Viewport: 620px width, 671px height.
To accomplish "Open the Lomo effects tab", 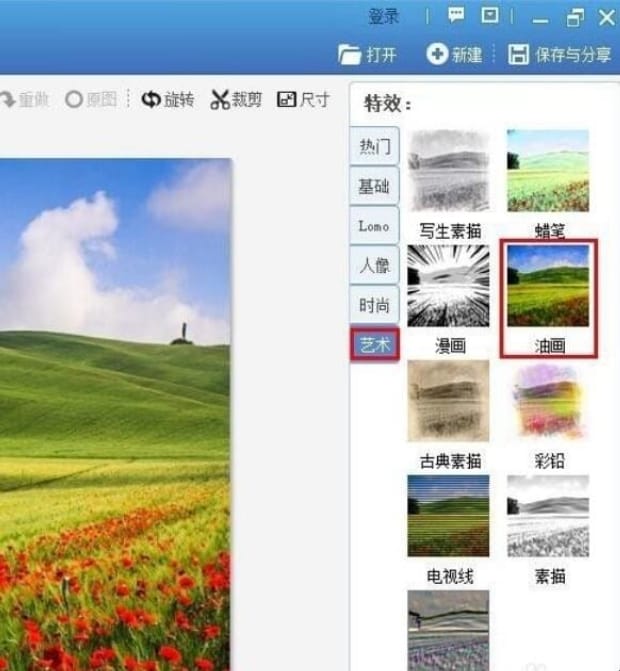I will [x=375, y=226].
